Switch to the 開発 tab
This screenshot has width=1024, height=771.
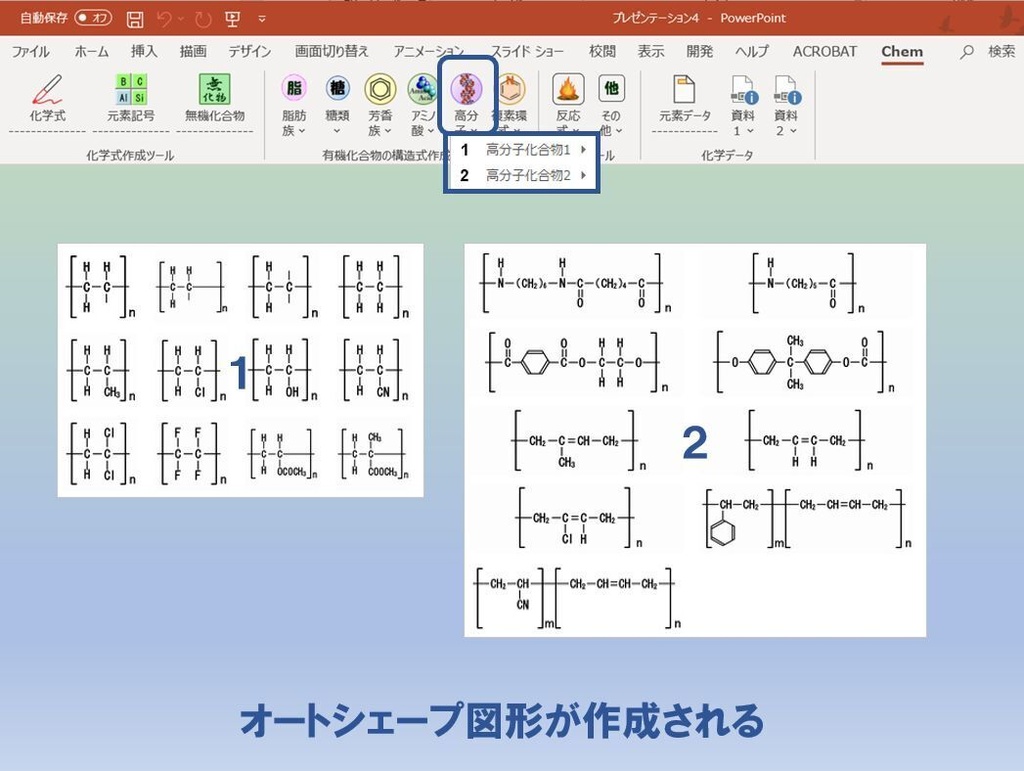coord(699,51)
